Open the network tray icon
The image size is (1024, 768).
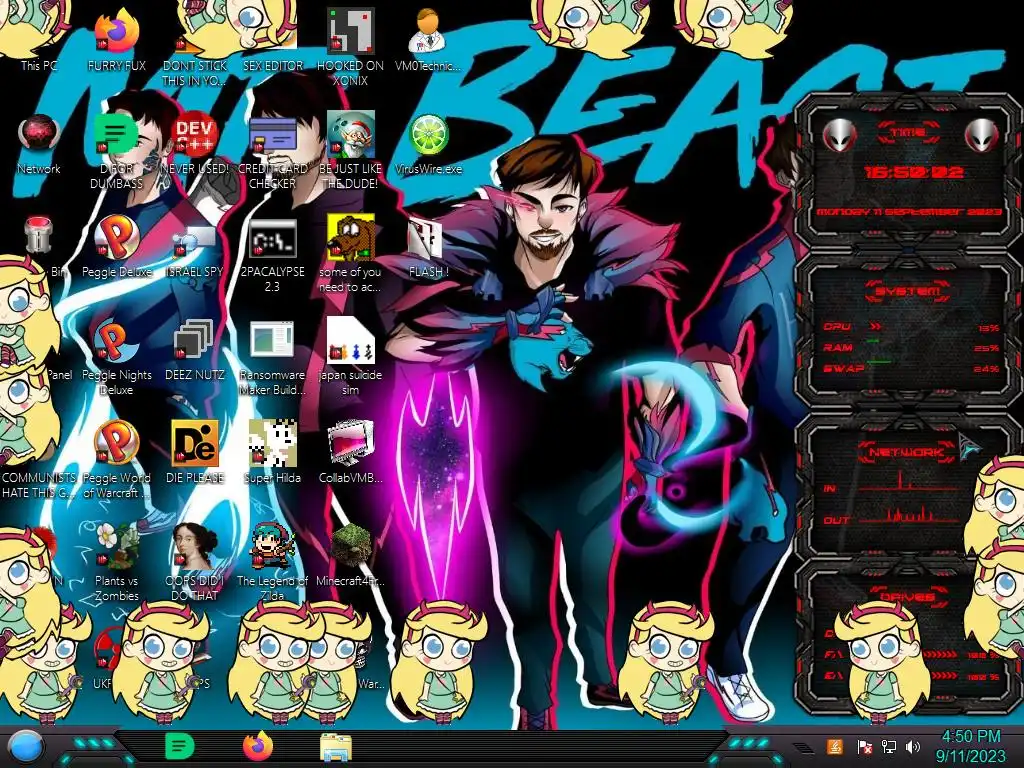click(x=888, y=746)
